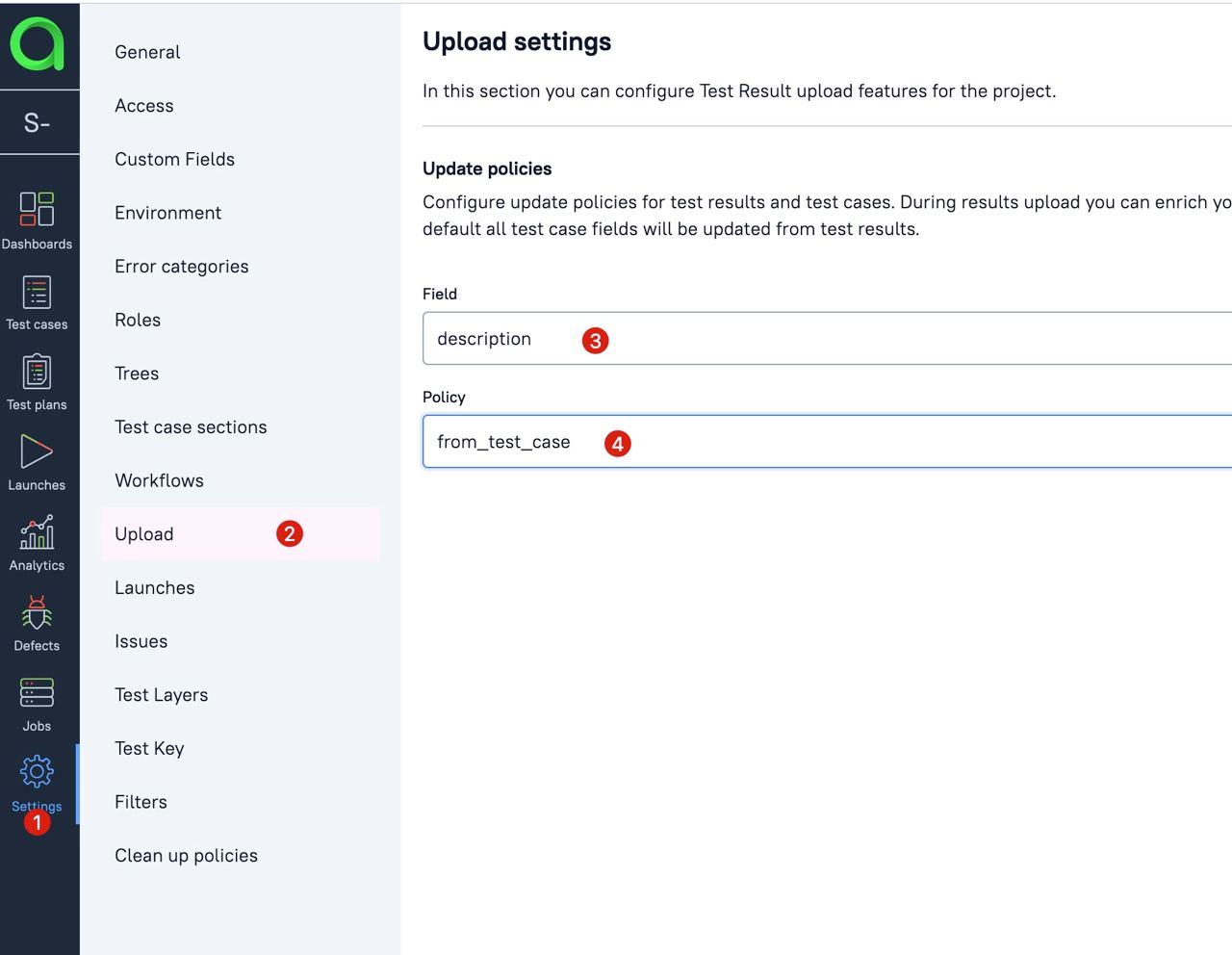Image resolution: width=1232 pixels, height=955 pixels.
Task: Select Custom Fields settings item
Action: 174,159
